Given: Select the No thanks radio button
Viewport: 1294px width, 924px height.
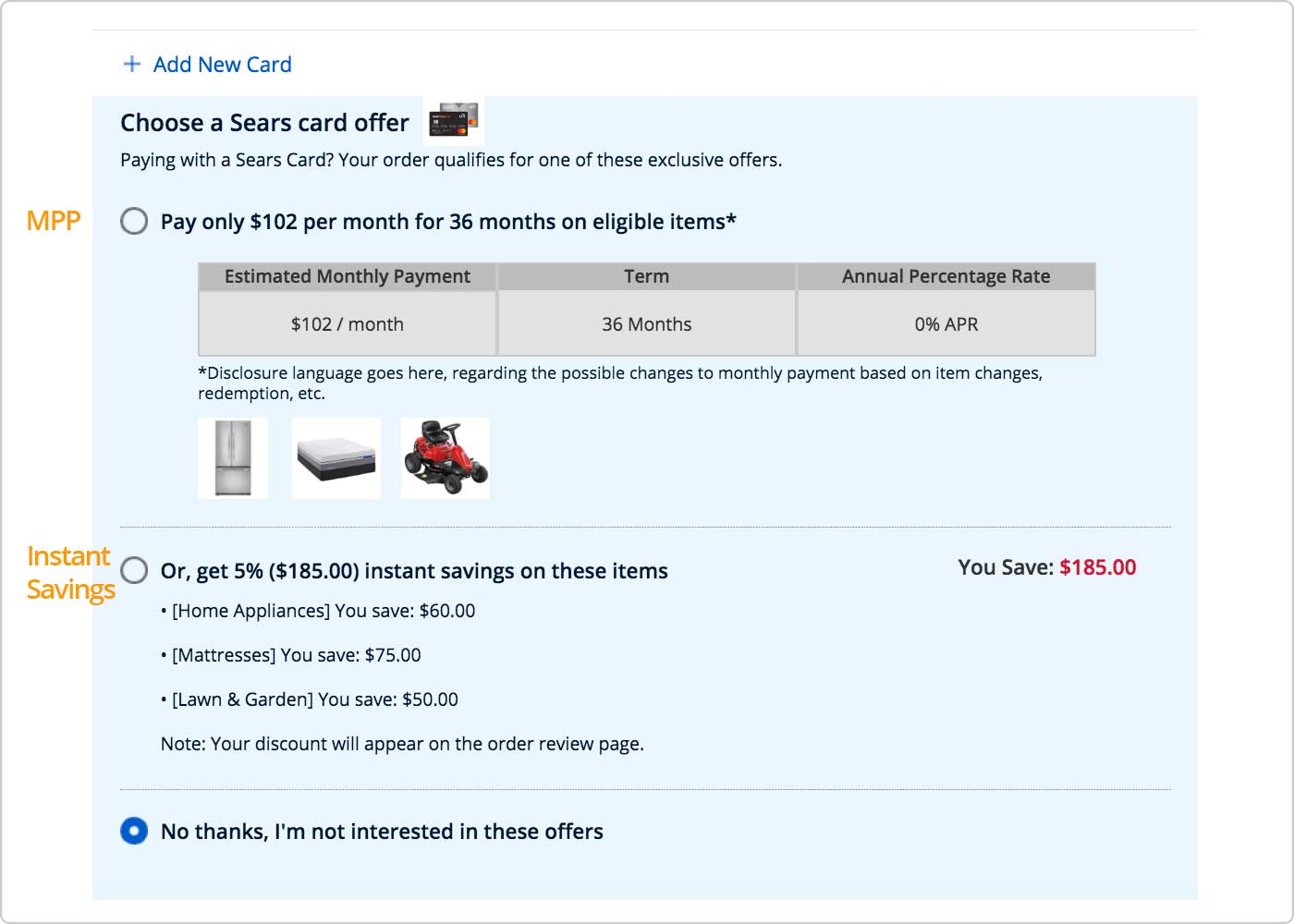Looking at the screenshot, I should tap(134, 831).
